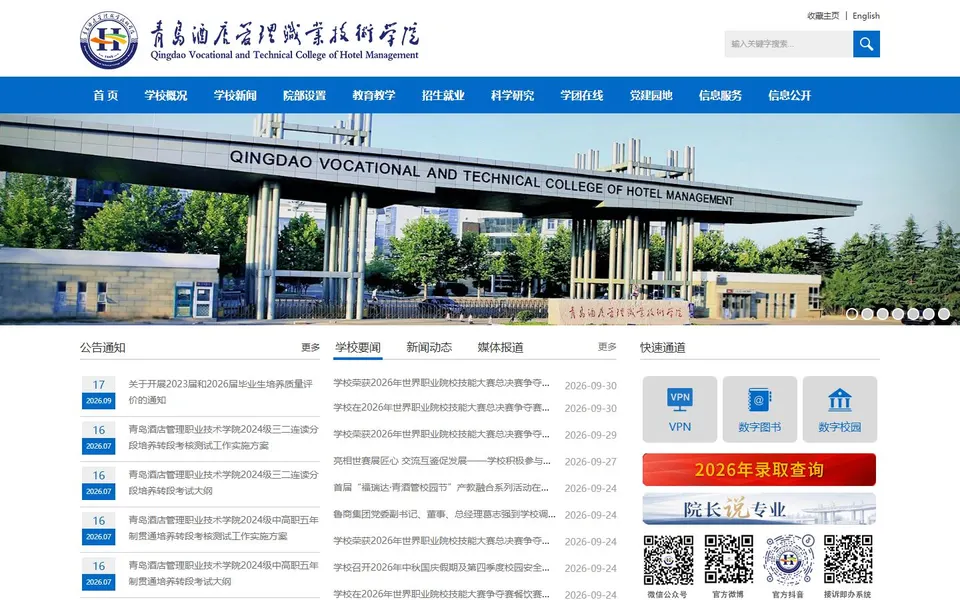960x600 pixels.
Task: Click the 官方抖音 round code
Action: [789, 560]
